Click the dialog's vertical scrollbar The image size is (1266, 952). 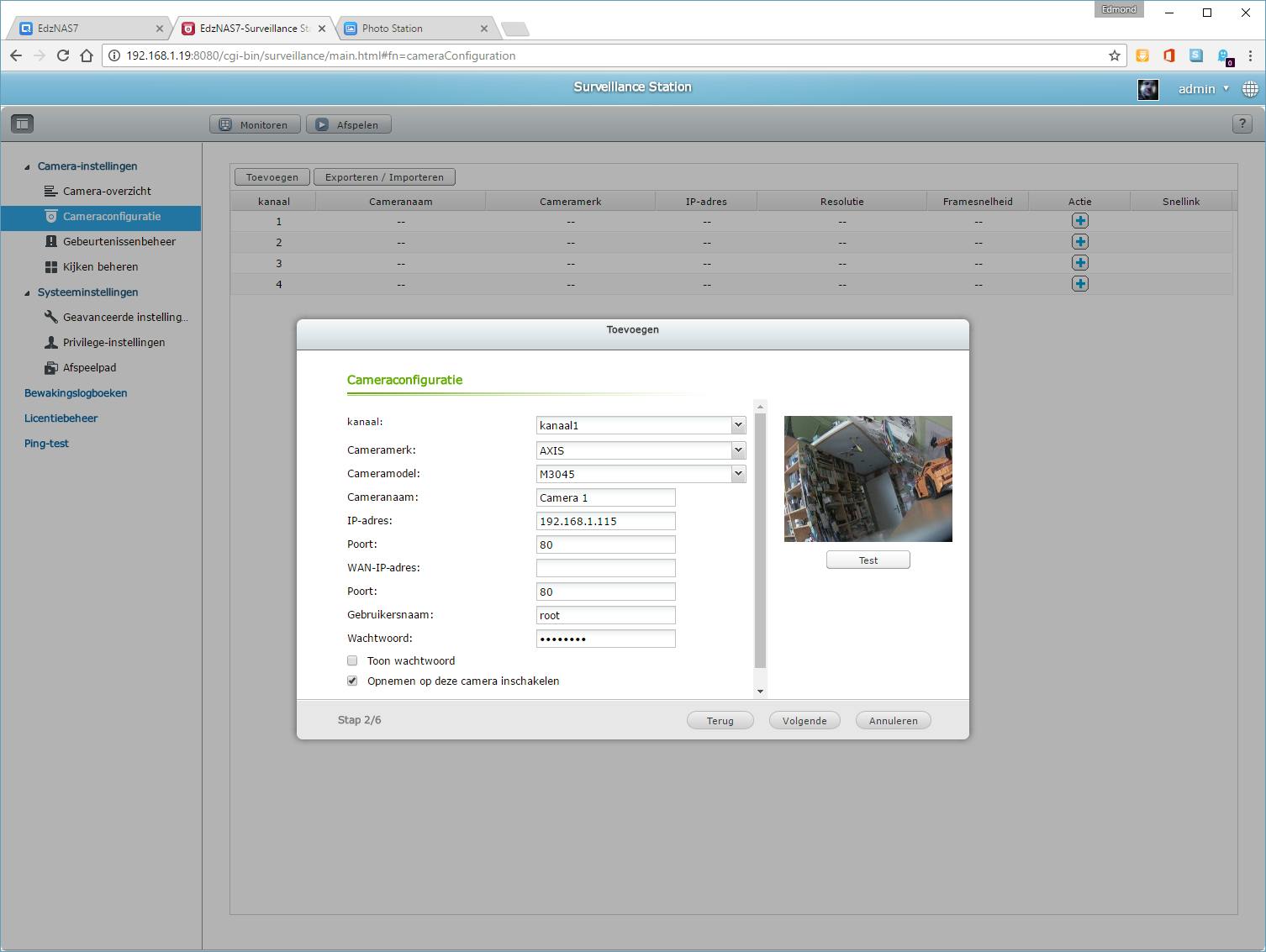(761, 538)
